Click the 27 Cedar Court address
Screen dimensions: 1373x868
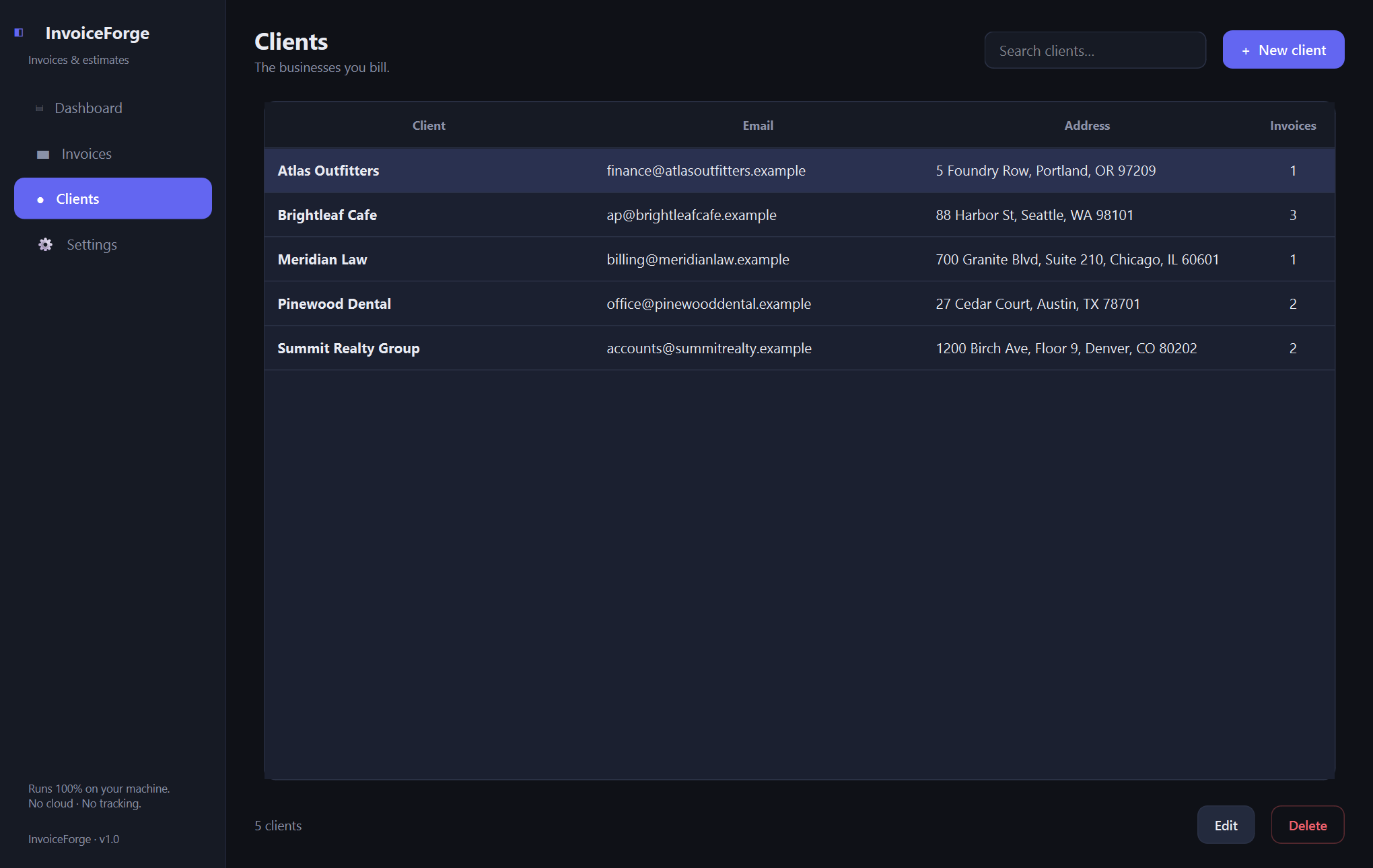click(x=1038, y=304)
